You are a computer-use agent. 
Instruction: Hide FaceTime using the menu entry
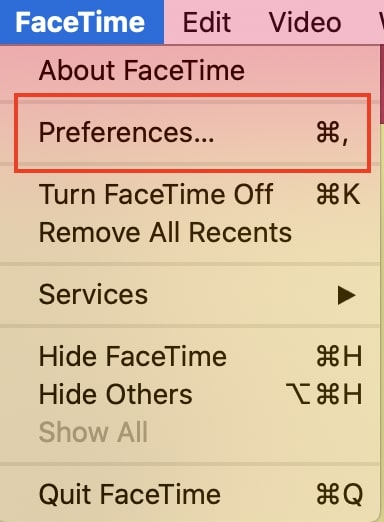(190, 356)
